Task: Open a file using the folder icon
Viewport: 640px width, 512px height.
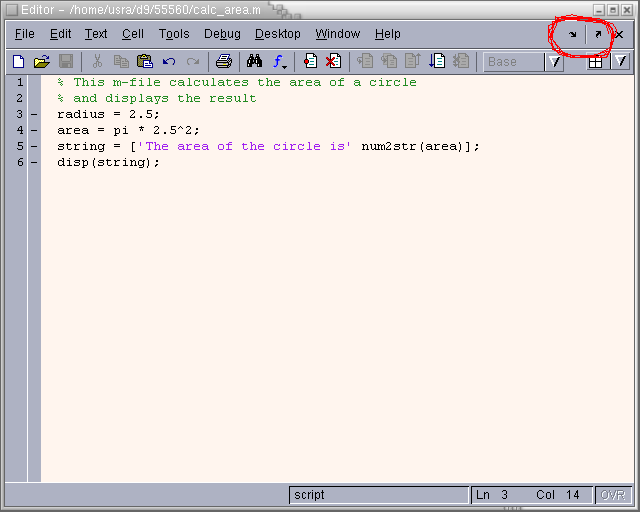Action: tap(42, 62)
